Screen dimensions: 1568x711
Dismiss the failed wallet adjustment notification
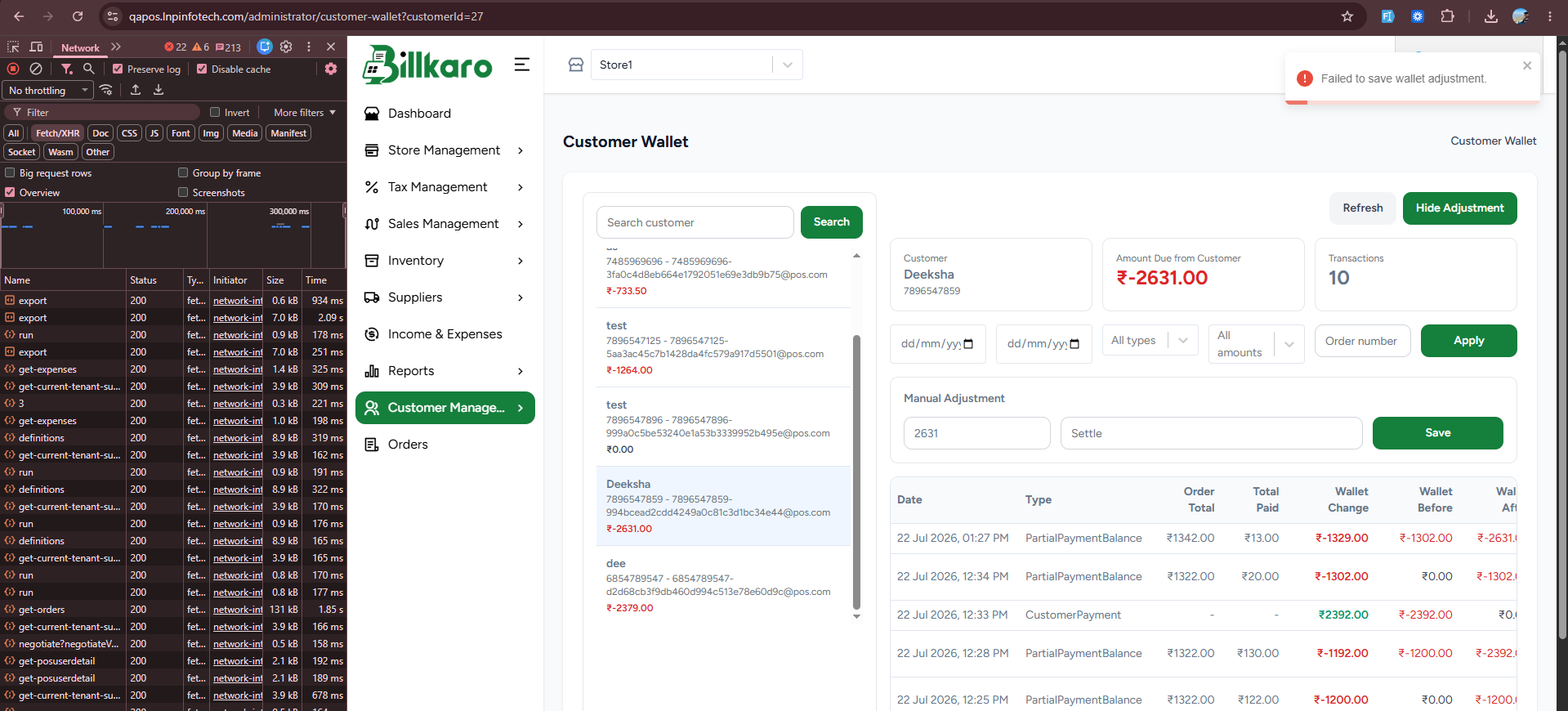click(x=1527, y=65)
